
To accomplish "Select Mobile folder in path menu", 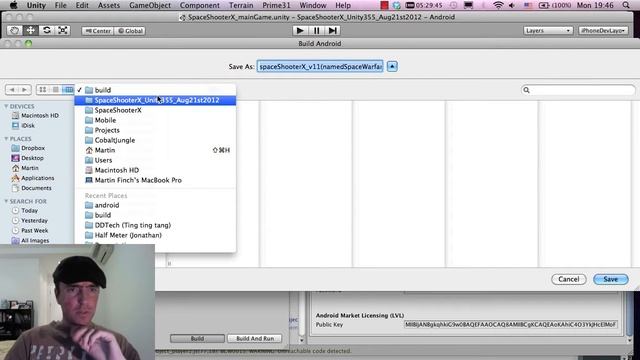I will point(155,120).
